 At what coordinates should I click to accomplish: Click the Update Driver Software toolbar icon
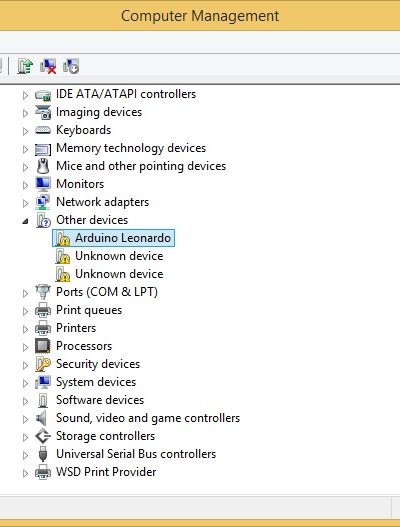[x=25, y=66]
